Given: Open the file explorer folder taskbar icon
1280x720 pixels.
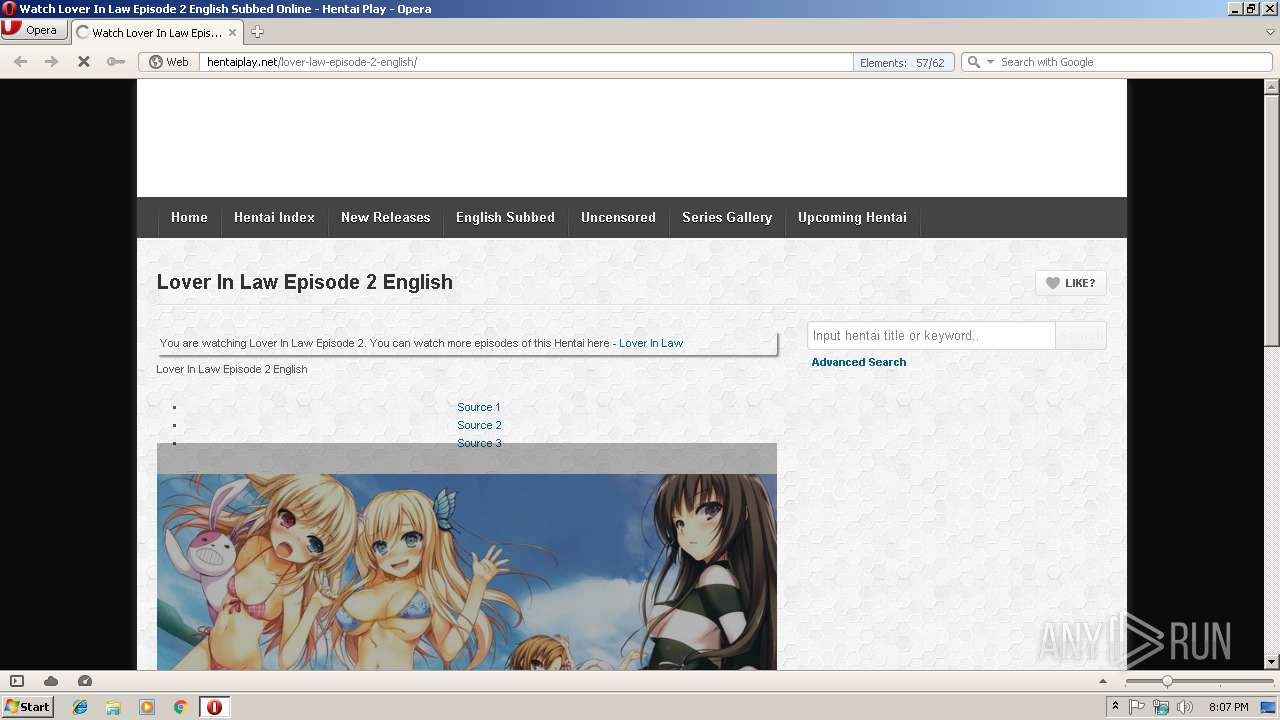Looking at the screenshot, I should coord(113,707).
